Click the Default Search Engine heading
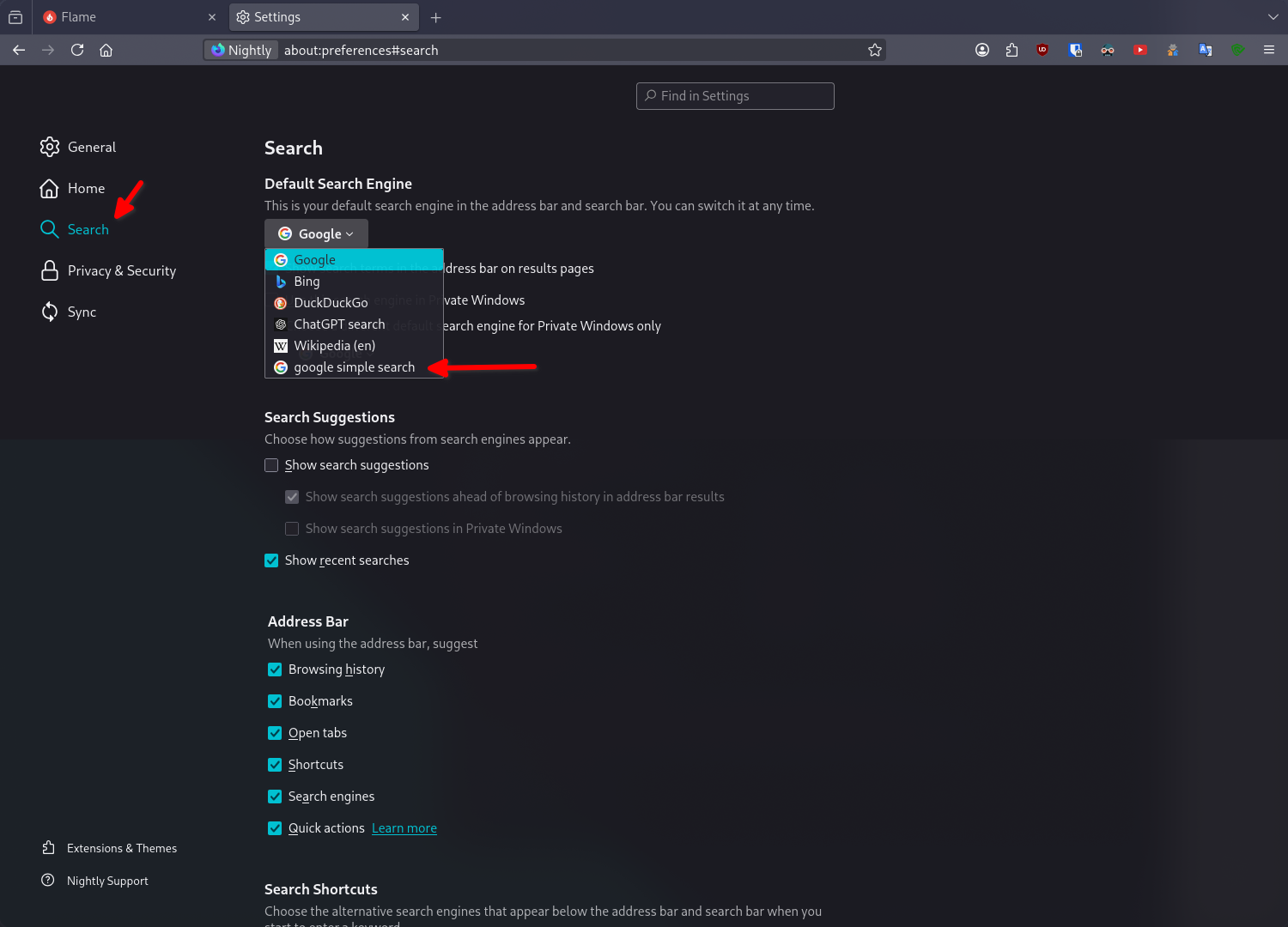Image resolution: width=1288 pixels, height=927 pixels. tap(338, 184)
